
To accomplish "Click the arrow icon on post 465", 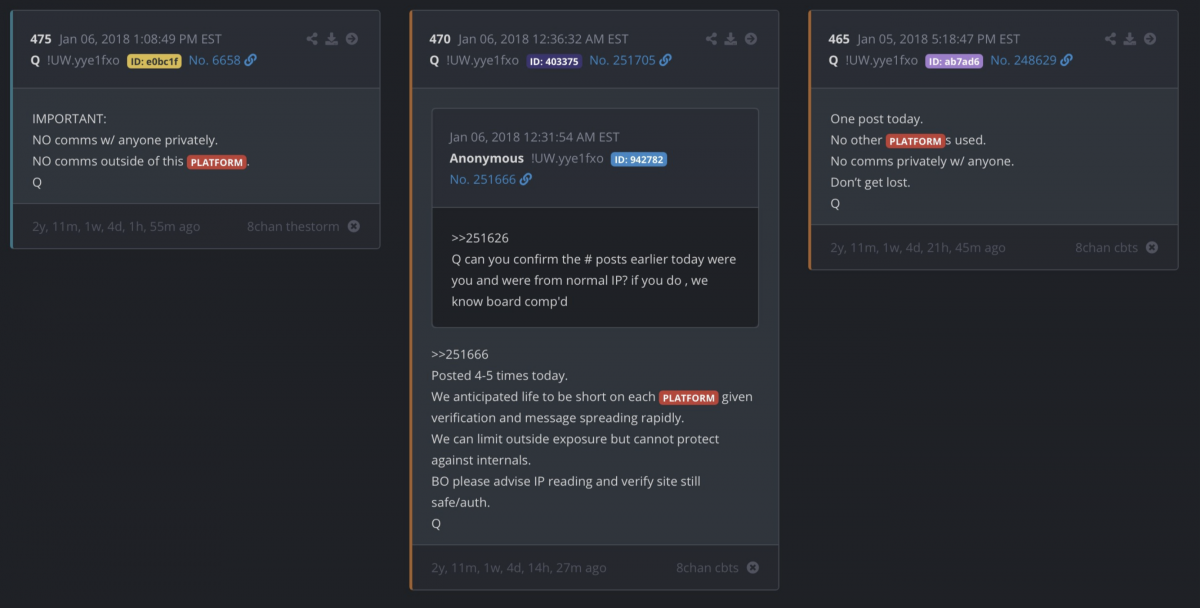I will [1150, 39].
